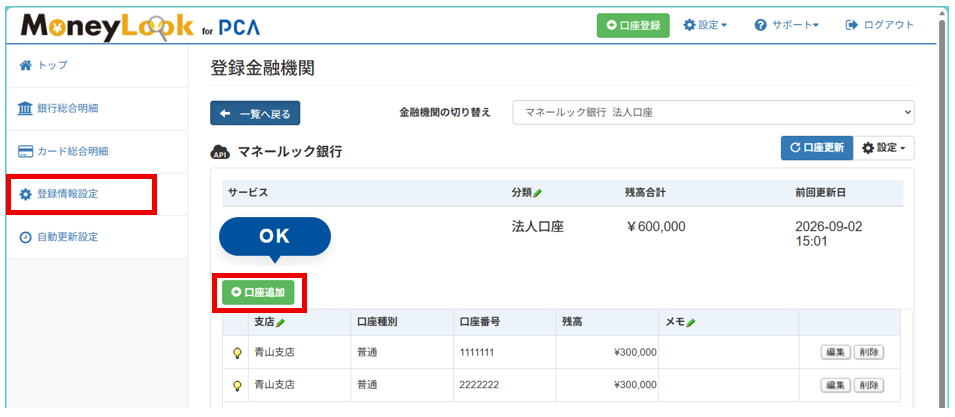The image size is (955, 417).
Task: Open the 設定 dropdown in top header
Action: (x=705, y=25)
